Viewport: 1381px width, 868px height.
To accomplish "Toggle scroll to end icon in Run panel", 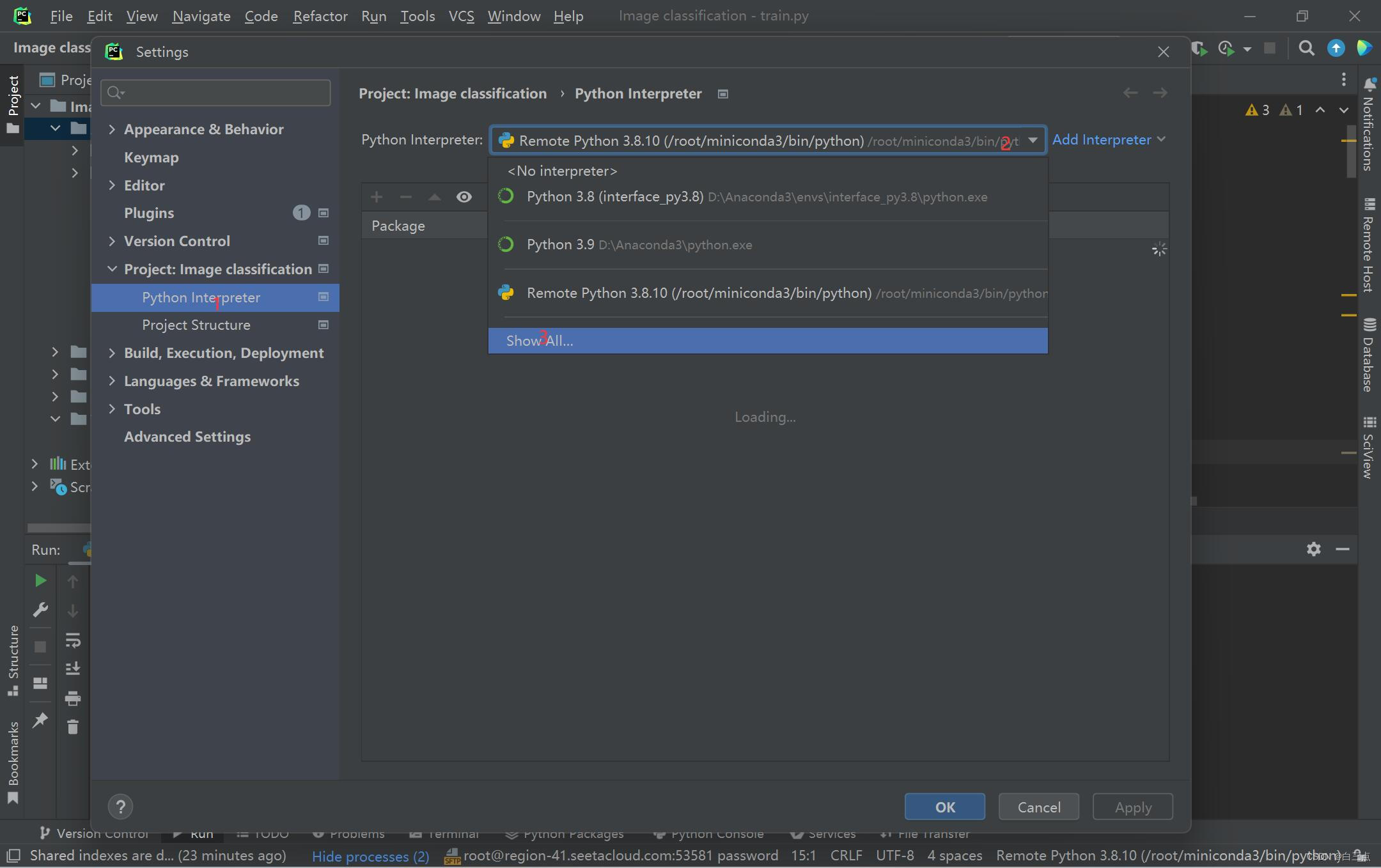I will (73, 669).
